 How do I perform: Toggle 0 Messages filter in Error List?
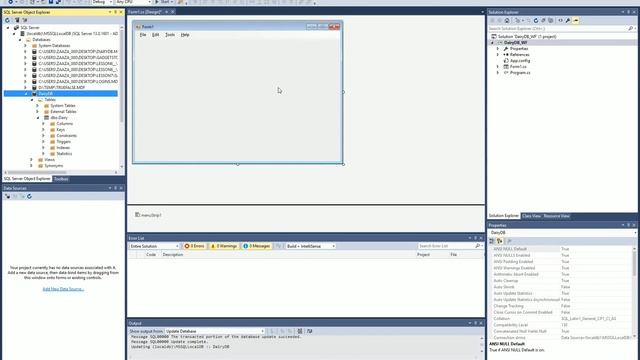click(256, 246)
